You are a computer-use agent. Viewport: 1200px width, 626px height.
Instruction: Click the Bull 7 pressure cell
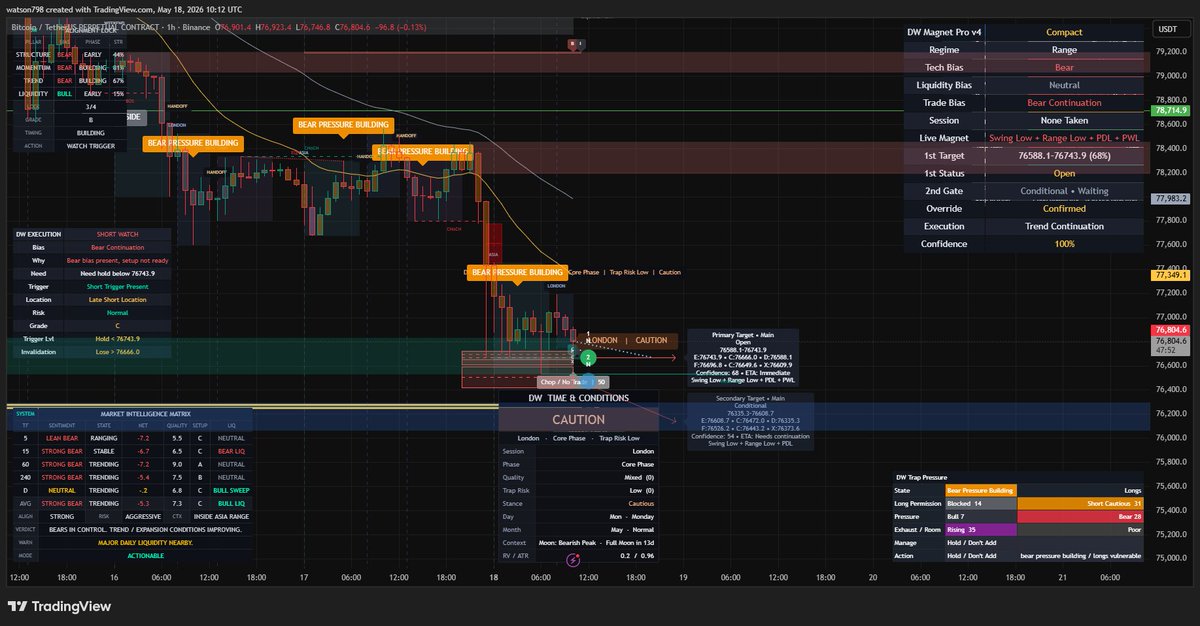(981, 516)
